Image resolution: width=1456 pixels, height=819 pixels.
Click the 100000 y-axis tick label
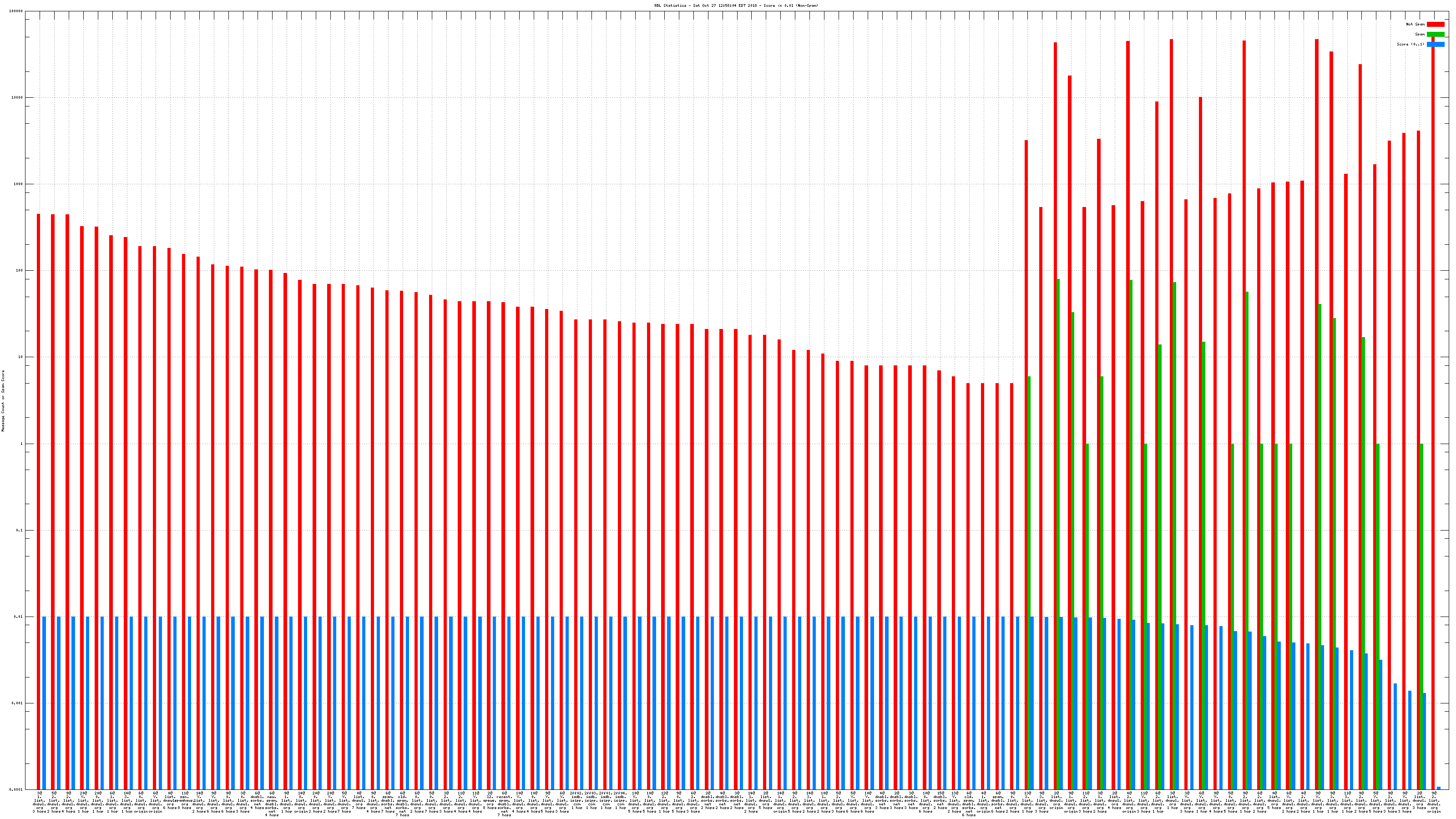tap(17, 11)
